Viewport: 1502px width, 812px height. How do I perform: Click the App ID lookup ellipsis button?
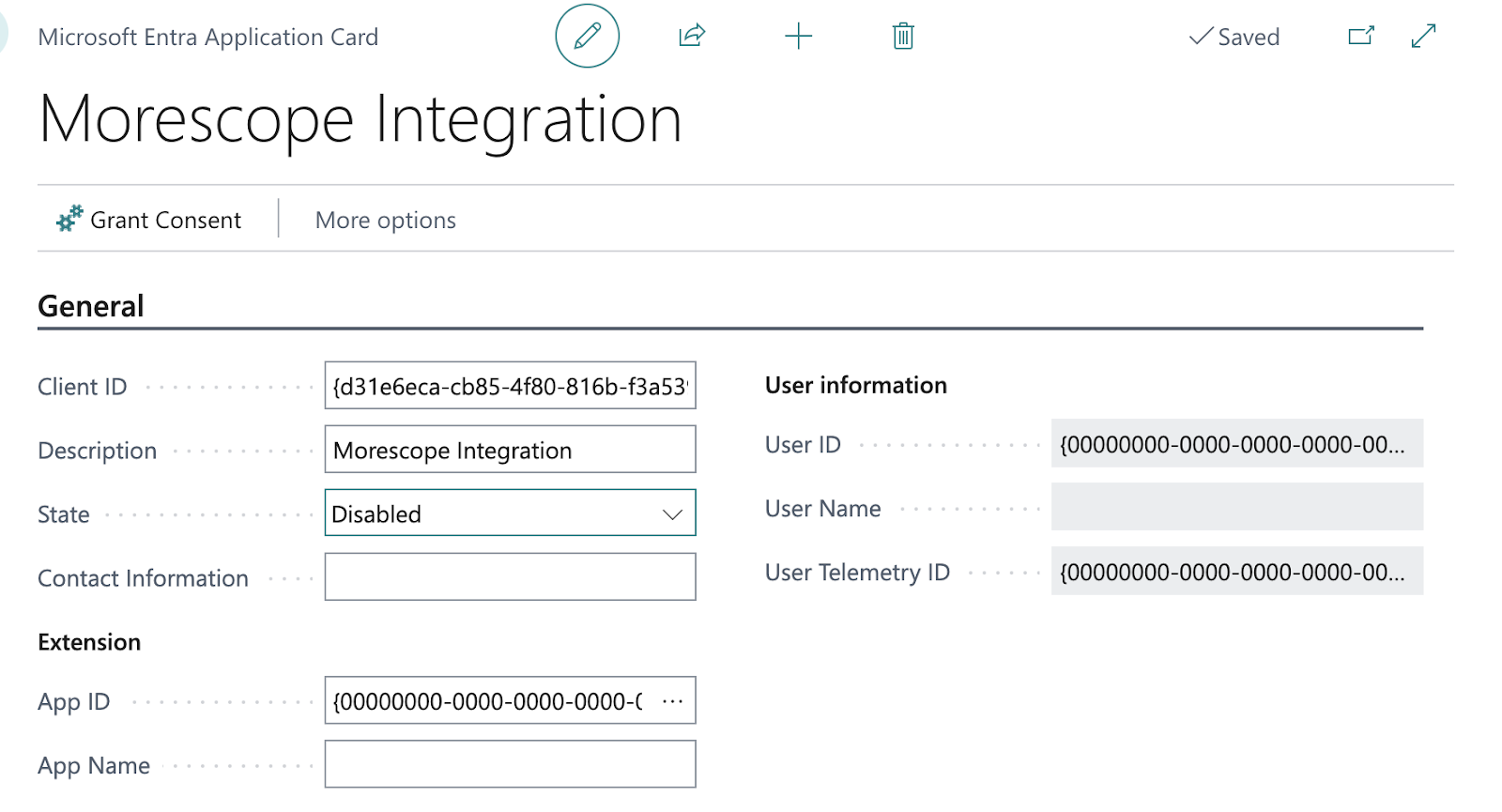tap(673, 701)
